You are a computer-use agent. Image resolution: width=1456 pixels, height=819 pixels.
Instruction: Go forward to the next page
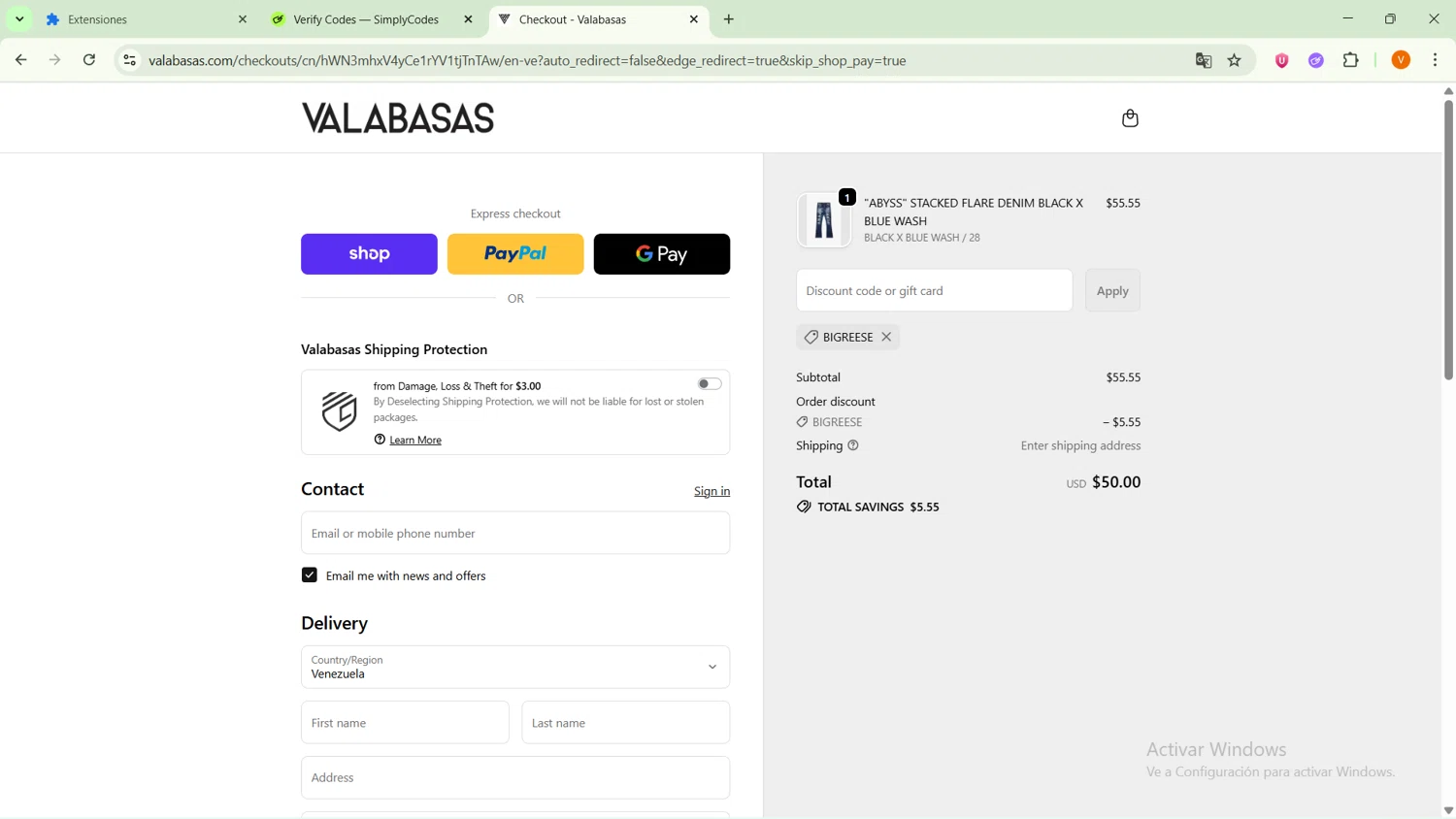55,60
